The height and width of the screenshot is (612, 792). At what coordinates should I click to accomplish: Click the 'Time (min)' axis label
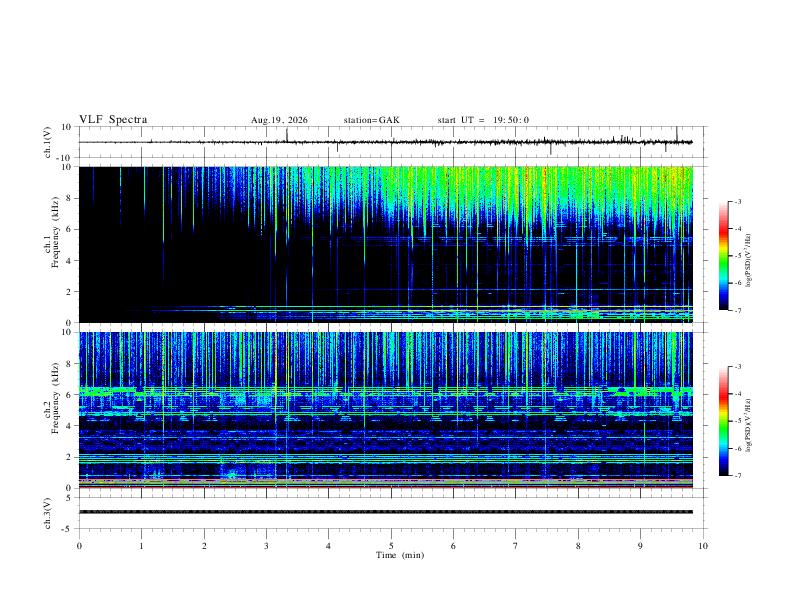(x=400, y=555)
